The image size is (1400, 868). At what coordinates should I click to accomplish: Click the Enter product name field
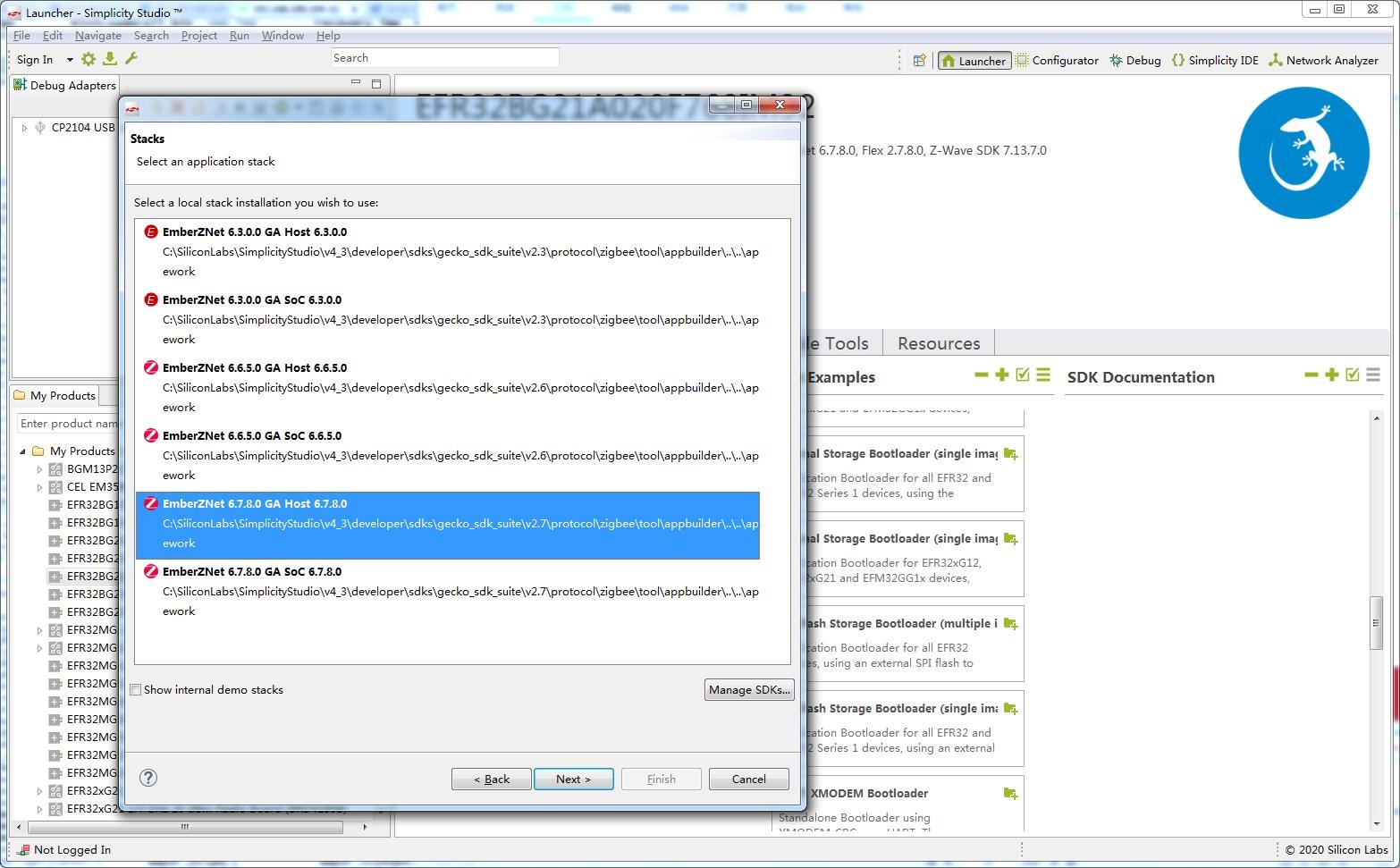[67, 424]
